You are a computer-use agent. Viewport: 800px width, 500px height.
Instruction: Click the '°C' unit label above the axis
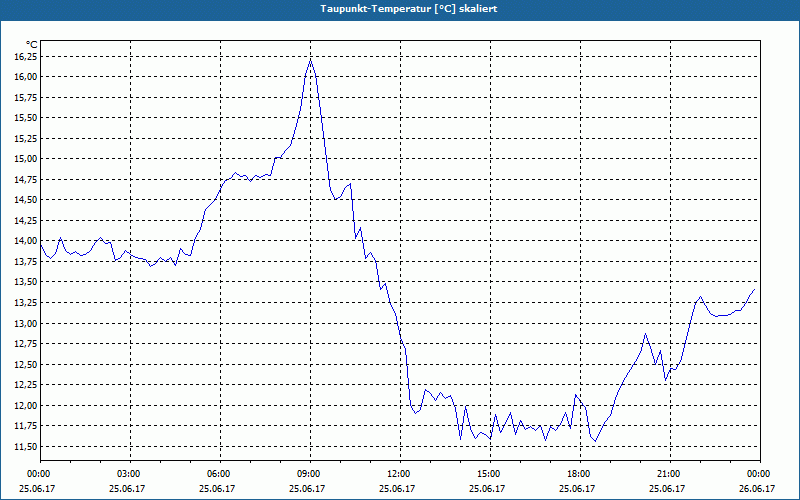(31, 45)
